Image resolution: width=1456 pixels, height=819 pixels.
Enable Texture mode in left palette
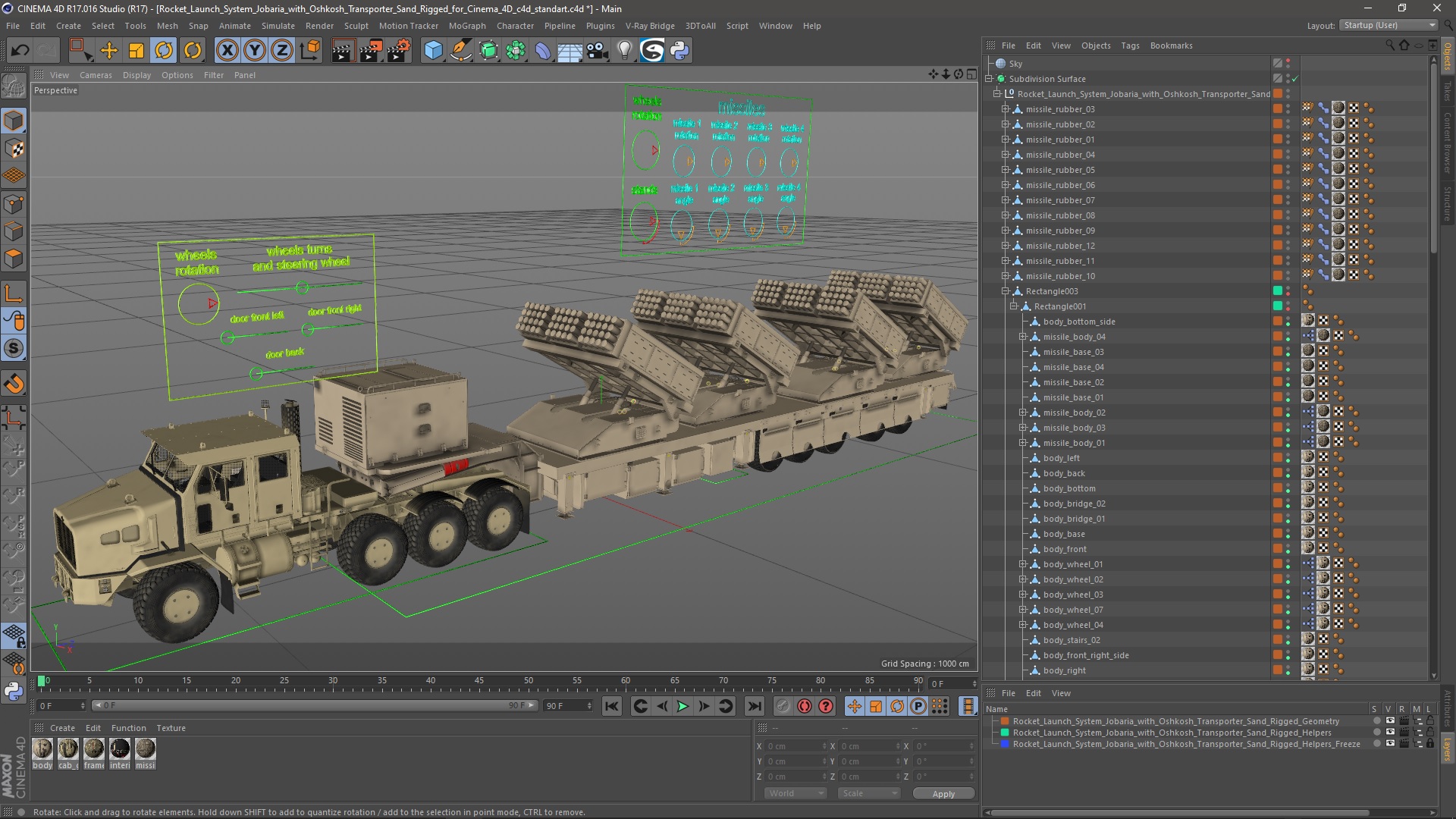click(14, 149)
